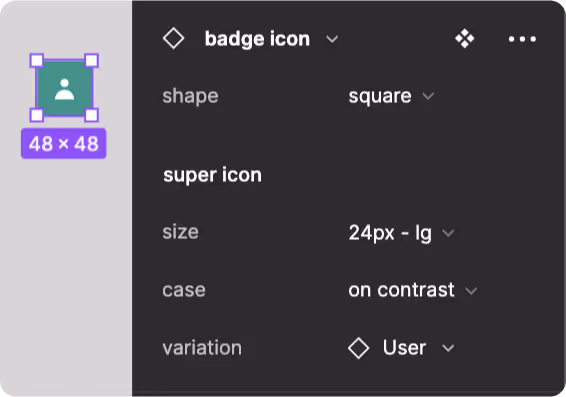The image size is (566, 397).
Task: Open the case dropdown showing on contrast
Action: pyautogui.click(x=413, y=290)
